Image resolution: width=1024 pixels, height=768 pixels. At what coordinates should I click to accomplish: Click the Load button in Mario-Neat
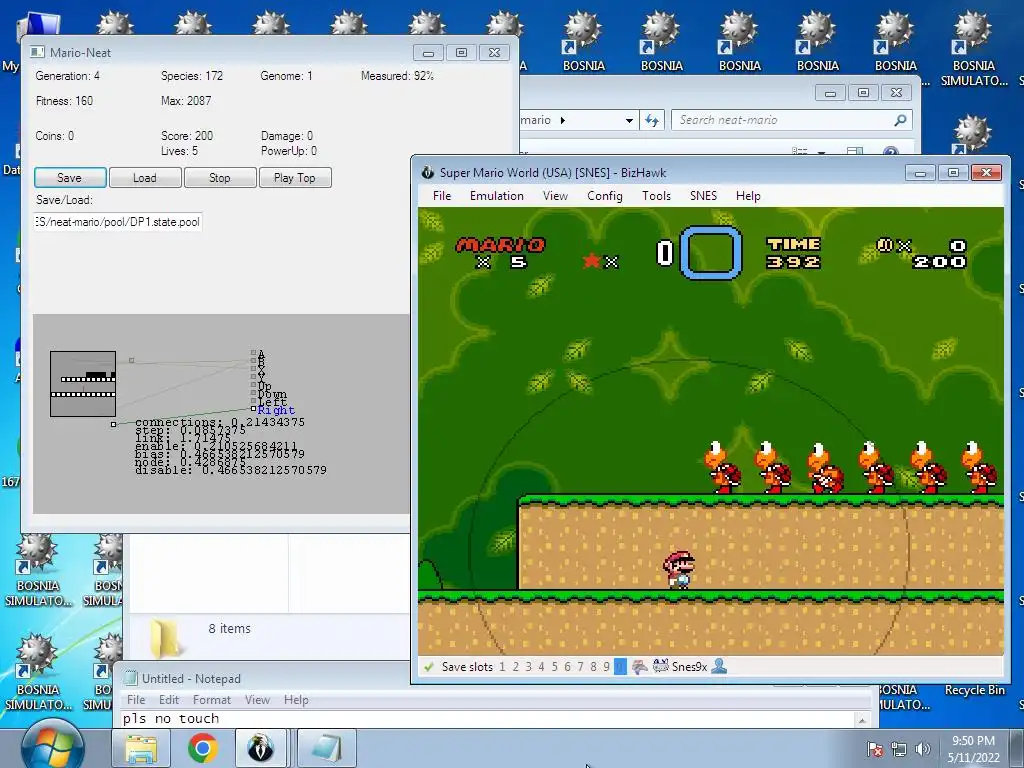[145, 178]
